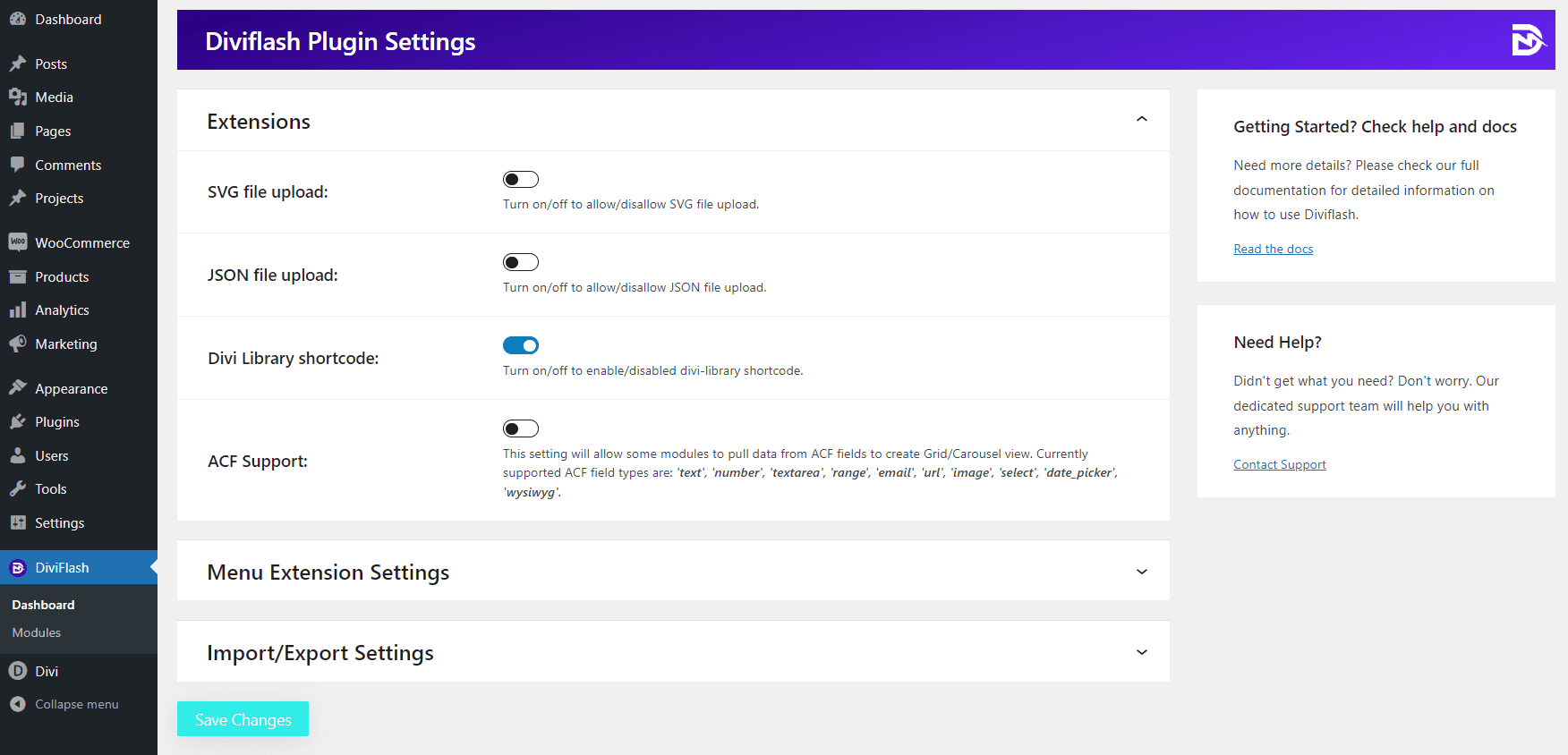Expand Menu Extension Settings panel
1568x755 pixels.
click(x=1141, y=572)
